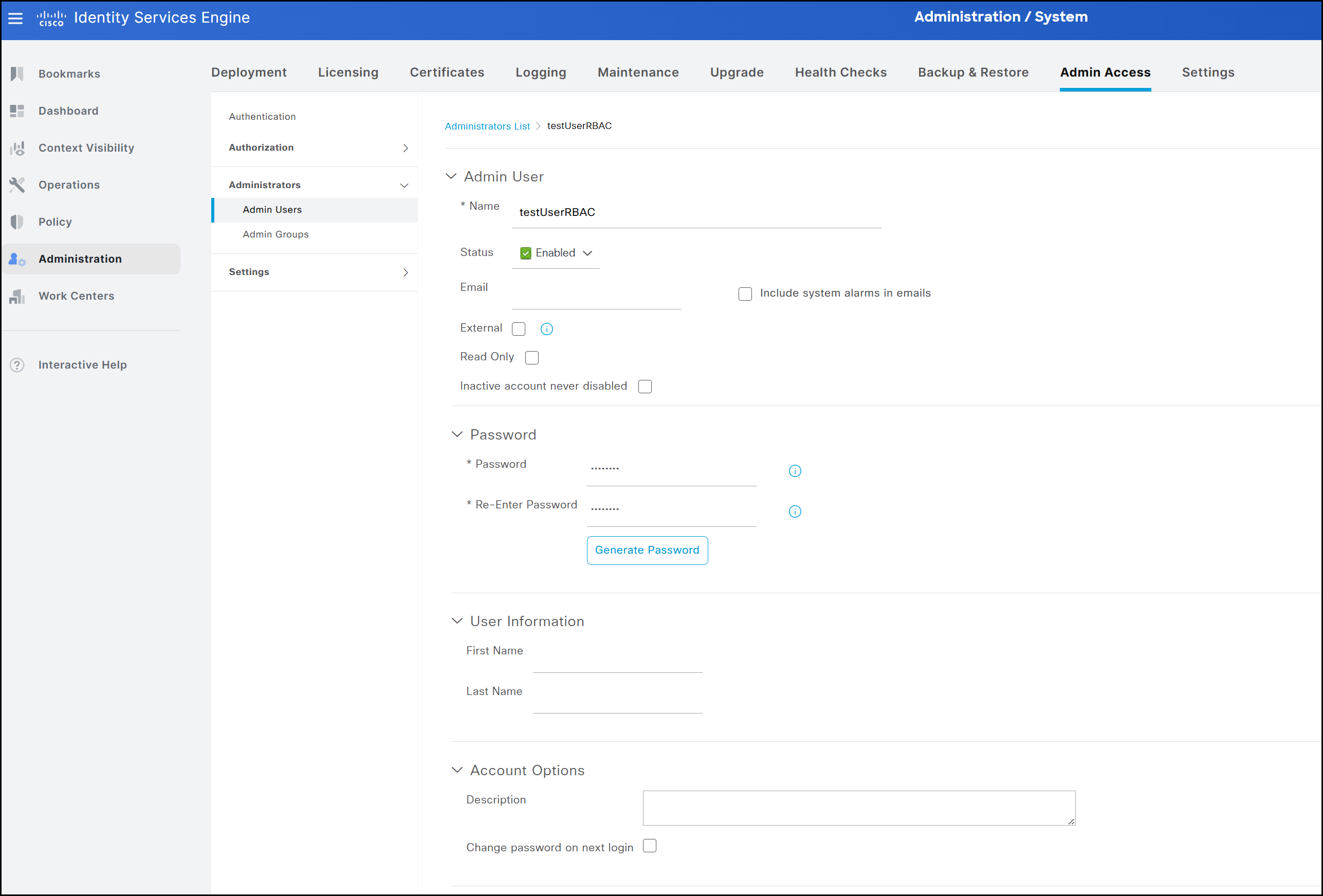Click the Policy shield icon
The width and height of the screenshot is (1323, 896).
coord(17,222)
